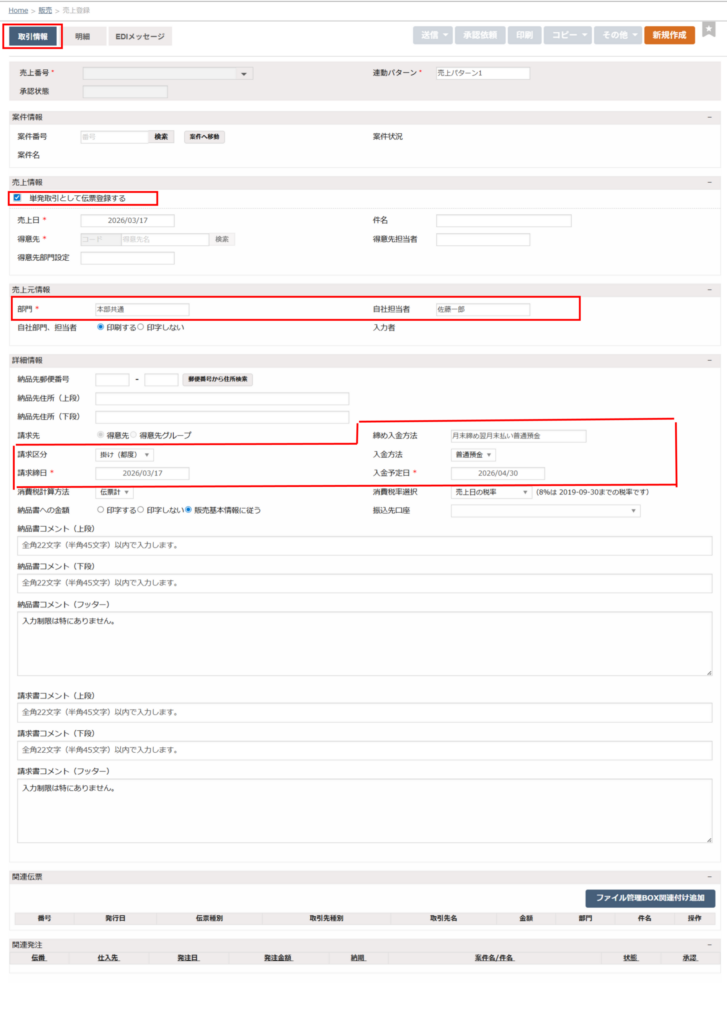Click ファイル管理BOX関連付け追加 button
727x1024 pixels.
click(x=650, y=898)
